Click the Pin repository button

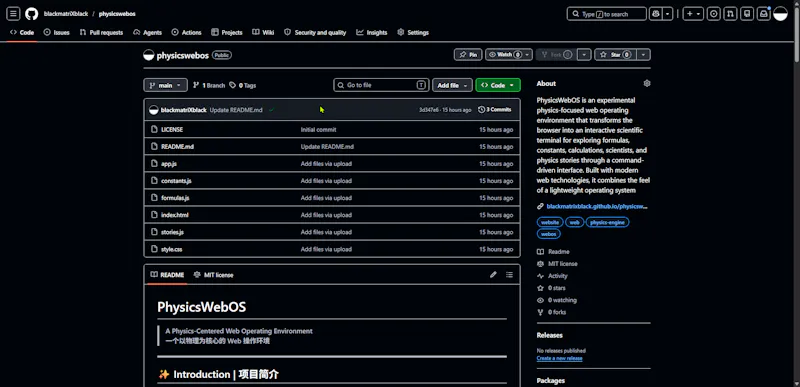pyautogui.click(x=468, y=55)
